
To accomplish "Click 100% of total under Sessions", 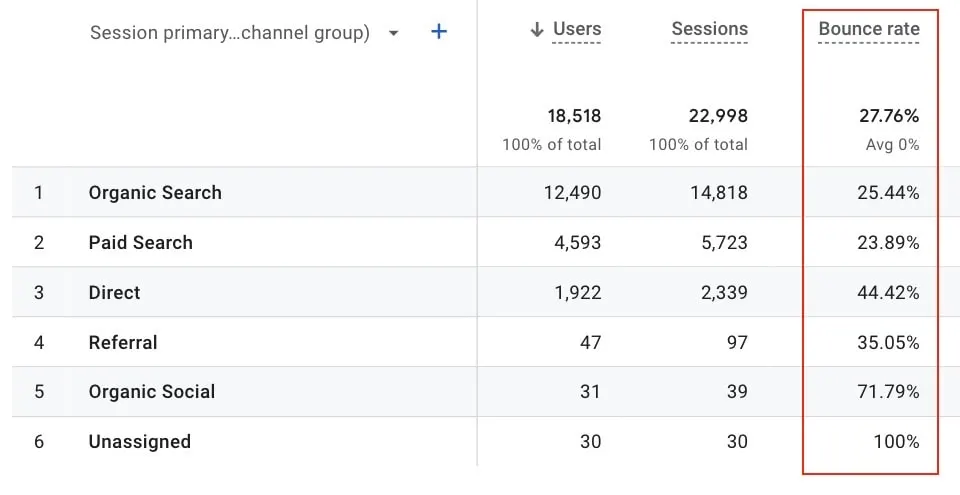I will pos(699,145).
